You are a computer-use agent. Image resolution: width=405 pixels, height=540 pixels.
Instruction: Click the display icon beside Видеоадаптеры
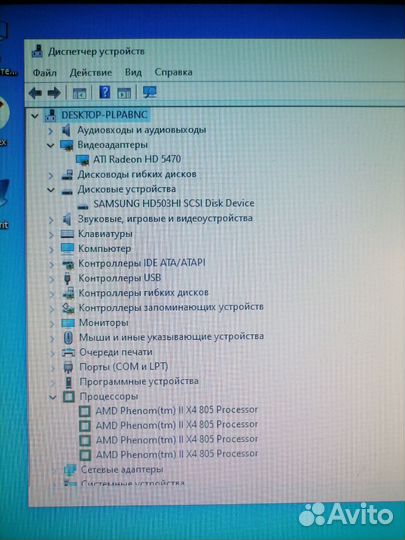[66, 145]
